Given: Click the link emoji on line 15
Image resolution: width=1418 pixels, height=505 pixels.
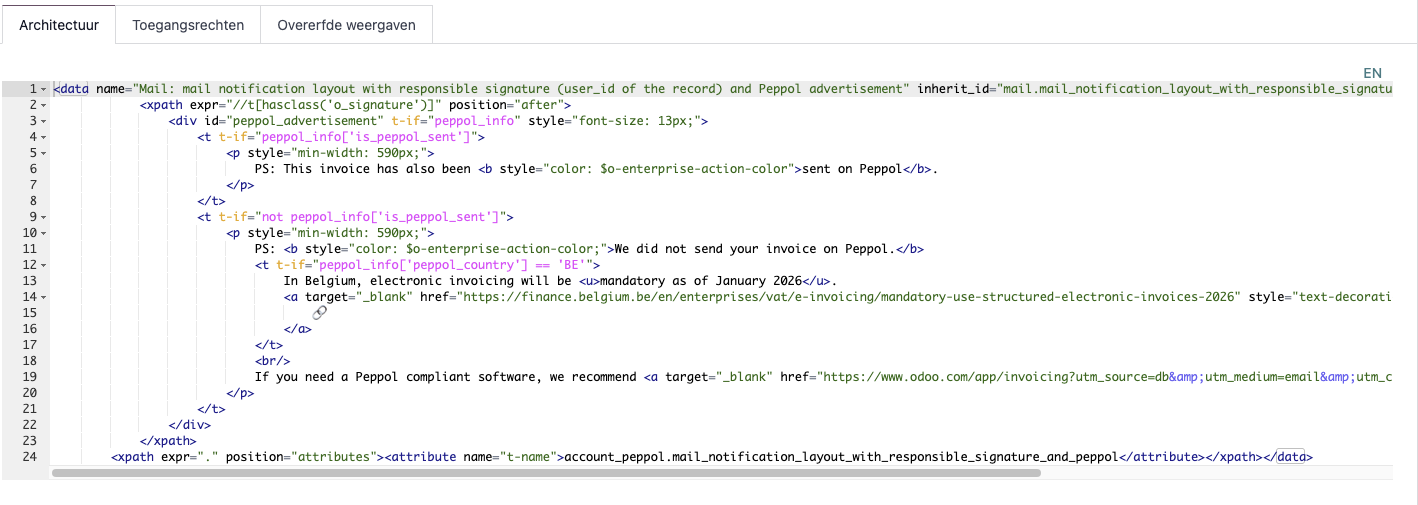Looking at the screenshot, I should (x=320, y=312).
